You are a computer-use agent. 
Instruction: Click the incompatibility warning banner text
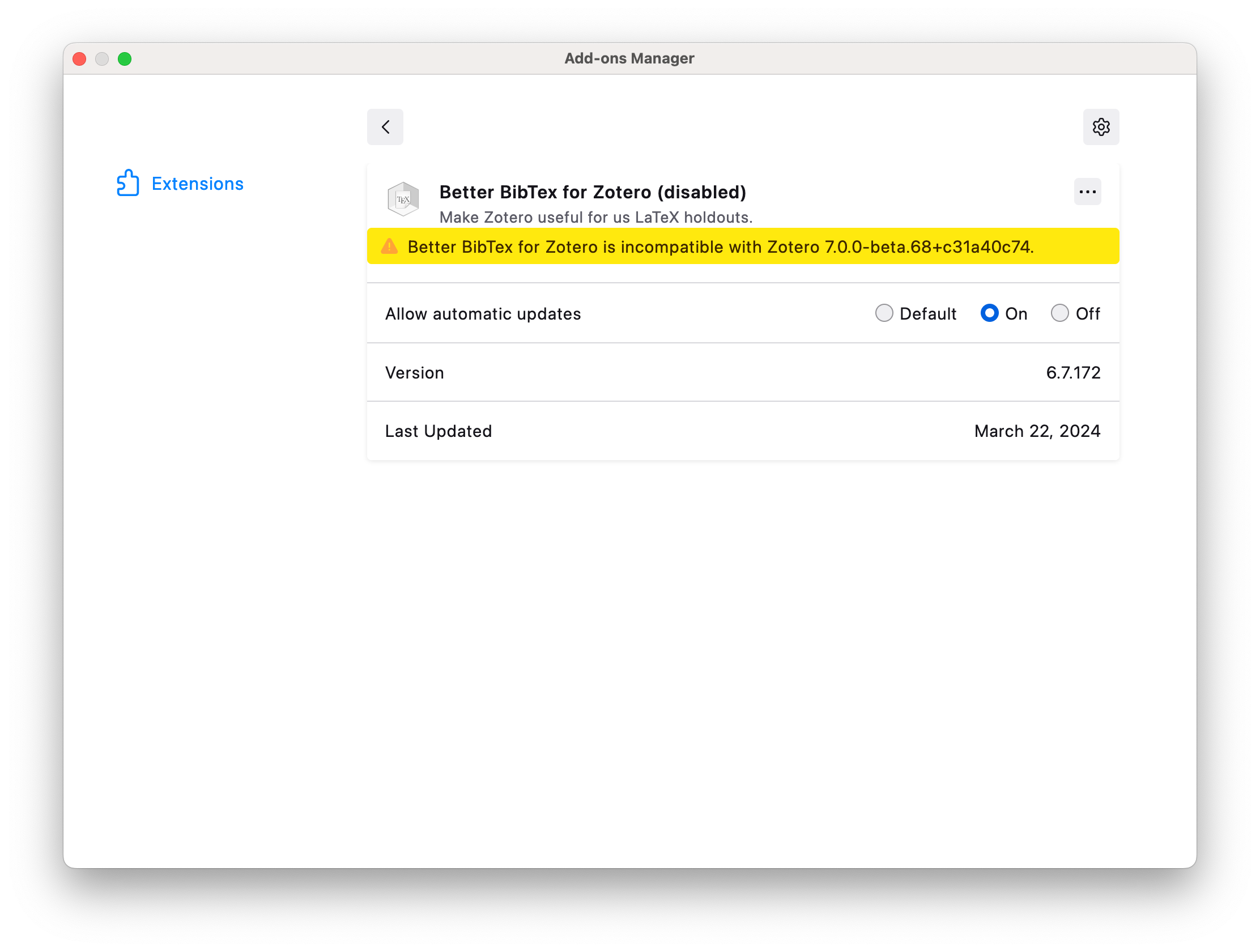pyautogui.click(x=720, y=247)
